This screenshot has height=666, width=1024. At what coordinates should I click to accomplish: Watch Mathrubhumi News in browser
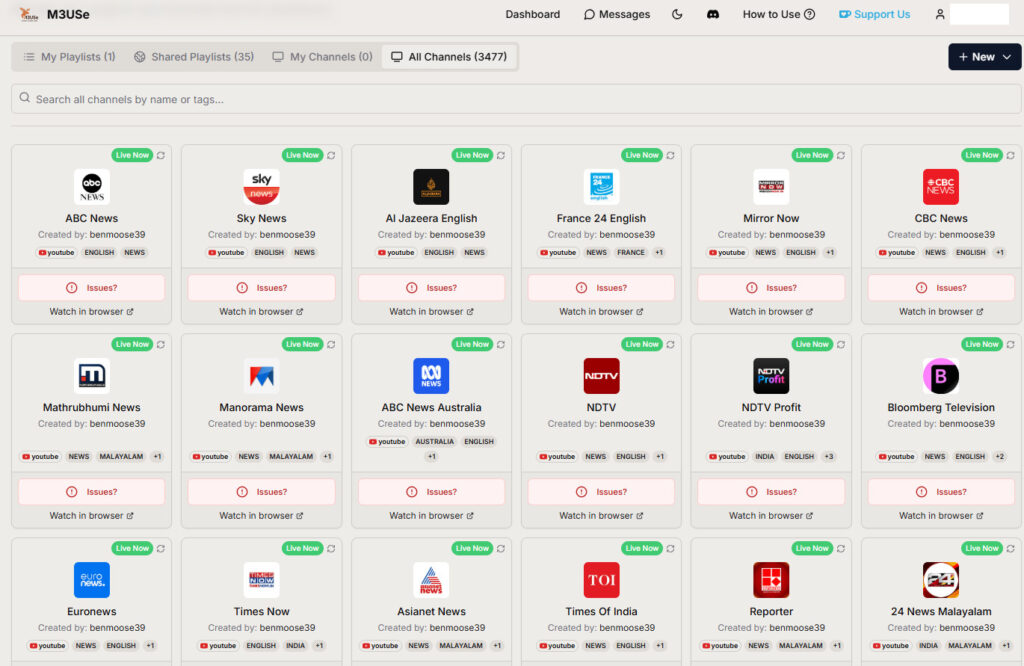91,516
